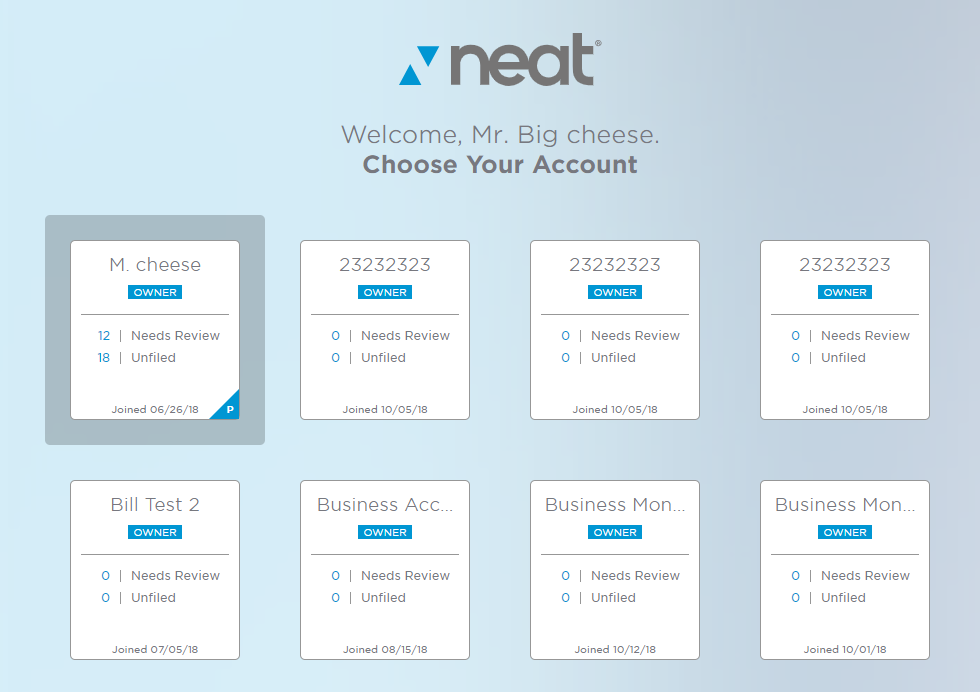Click the OWNER badge on last Business Mon card
This screenshot has height=692, width=980.
pyautogui.click(x=844, y=532)
